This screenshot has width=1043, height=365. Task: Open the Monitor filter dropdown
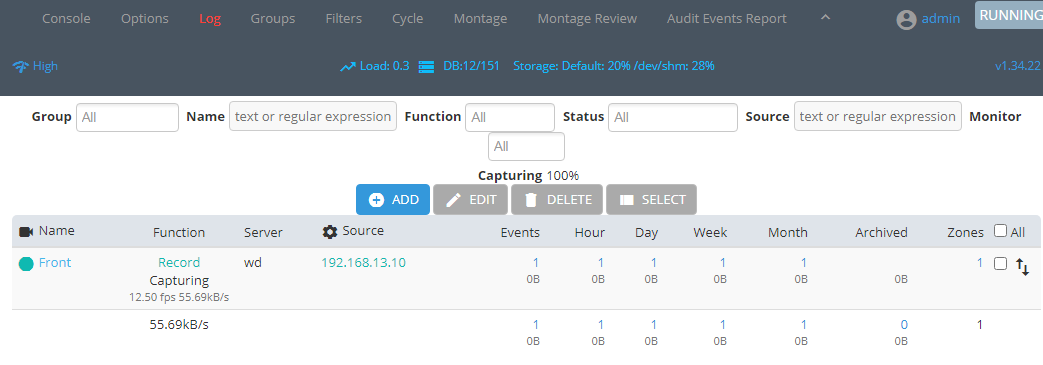526,146
